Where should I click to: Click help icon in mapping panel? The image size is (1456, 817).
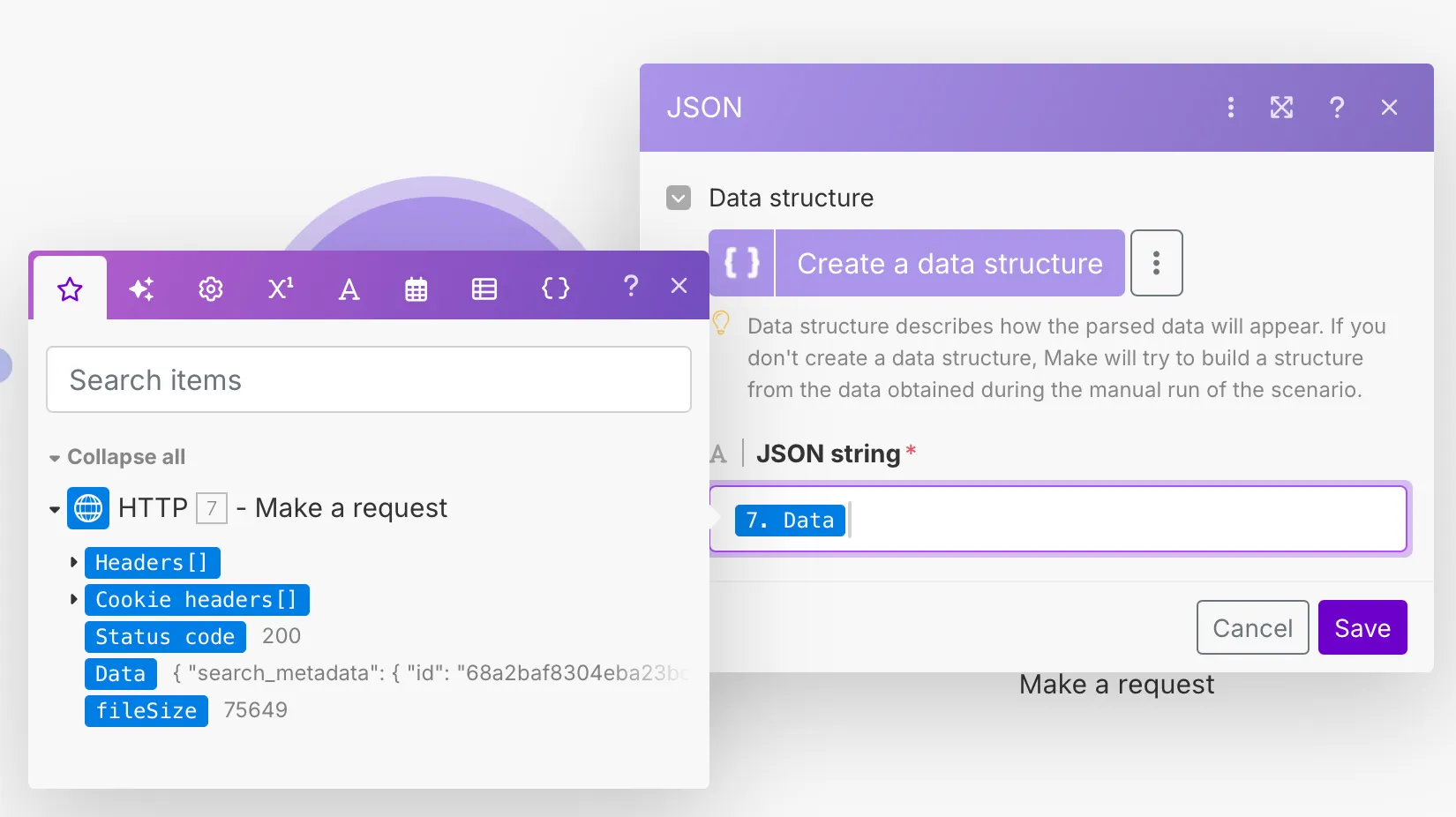[x=630, y=286]
